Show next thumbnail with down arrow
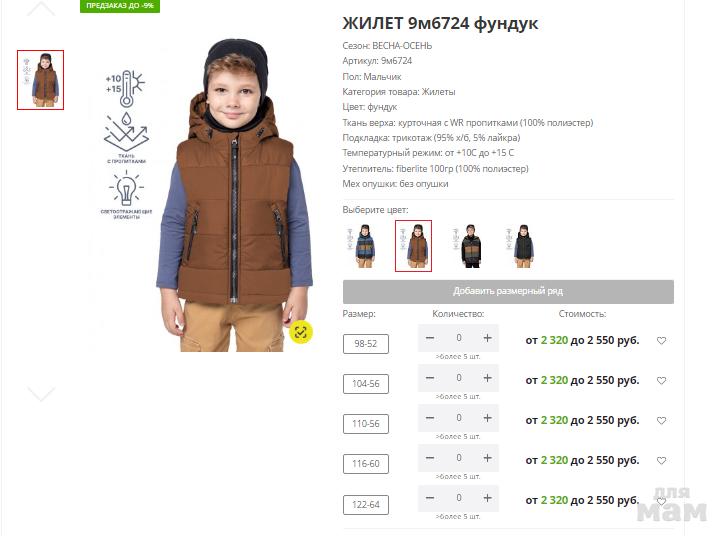 point(41,394)
